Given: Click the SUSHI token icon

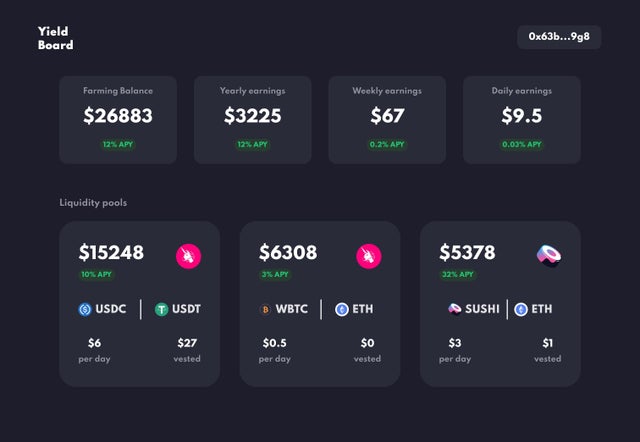Looking at the screenshot, I should (x=454, y=309).
